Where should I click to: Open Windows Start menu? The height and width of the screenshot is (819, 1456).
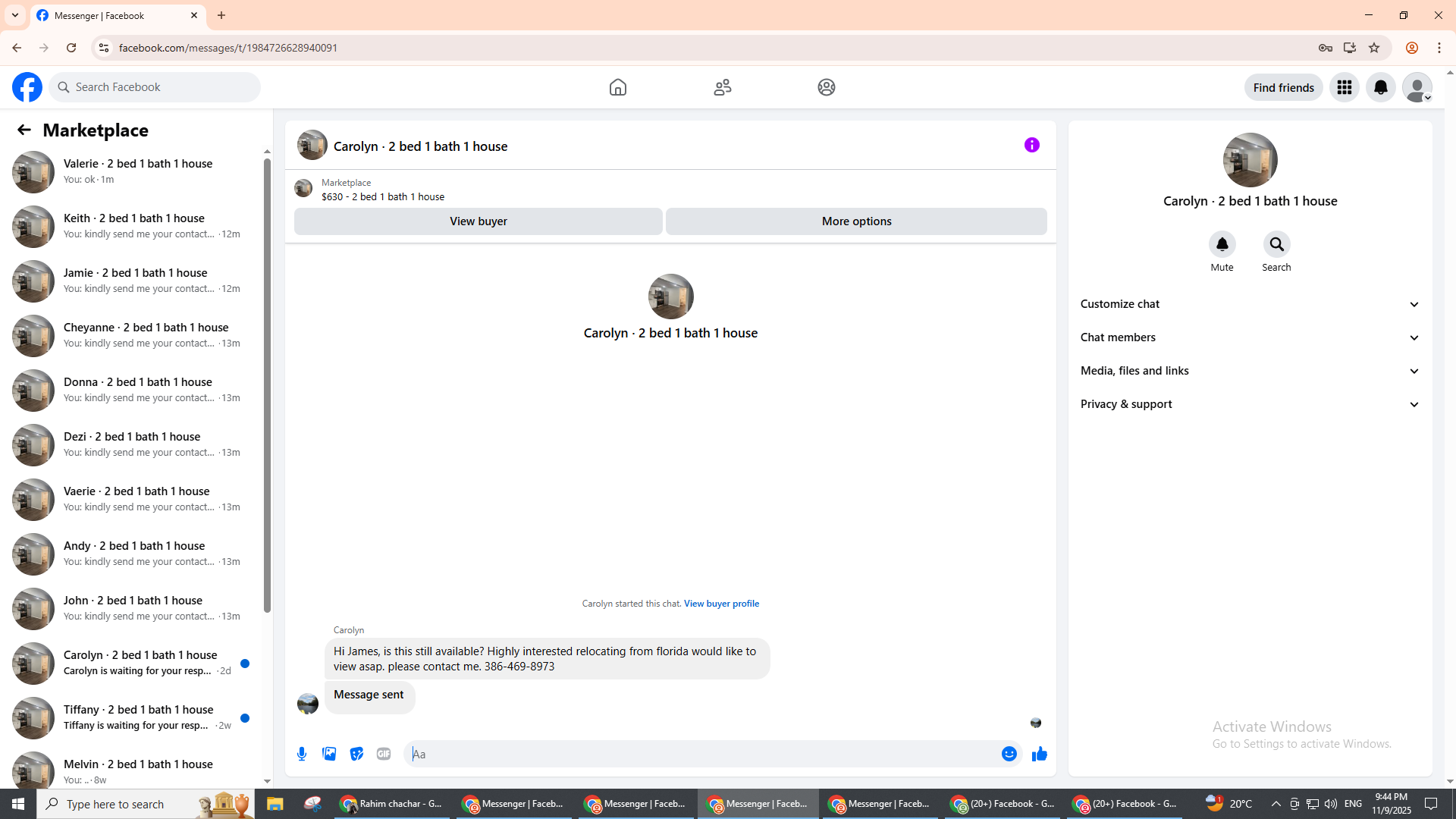(18, 804)
